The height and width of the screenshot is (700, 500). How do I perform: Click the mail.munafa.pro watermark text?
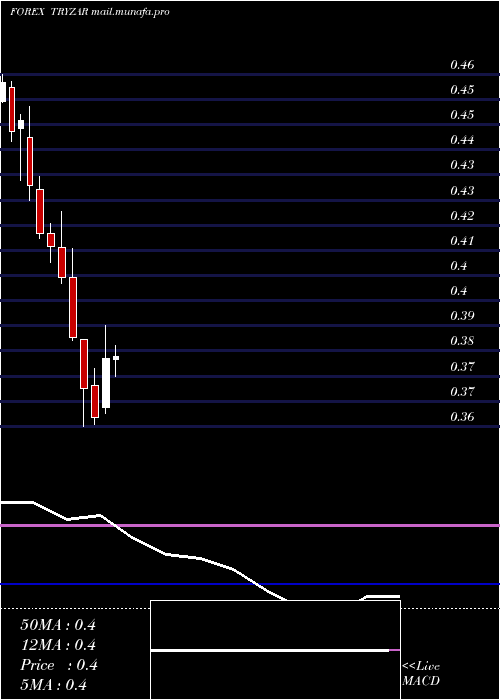130,12
